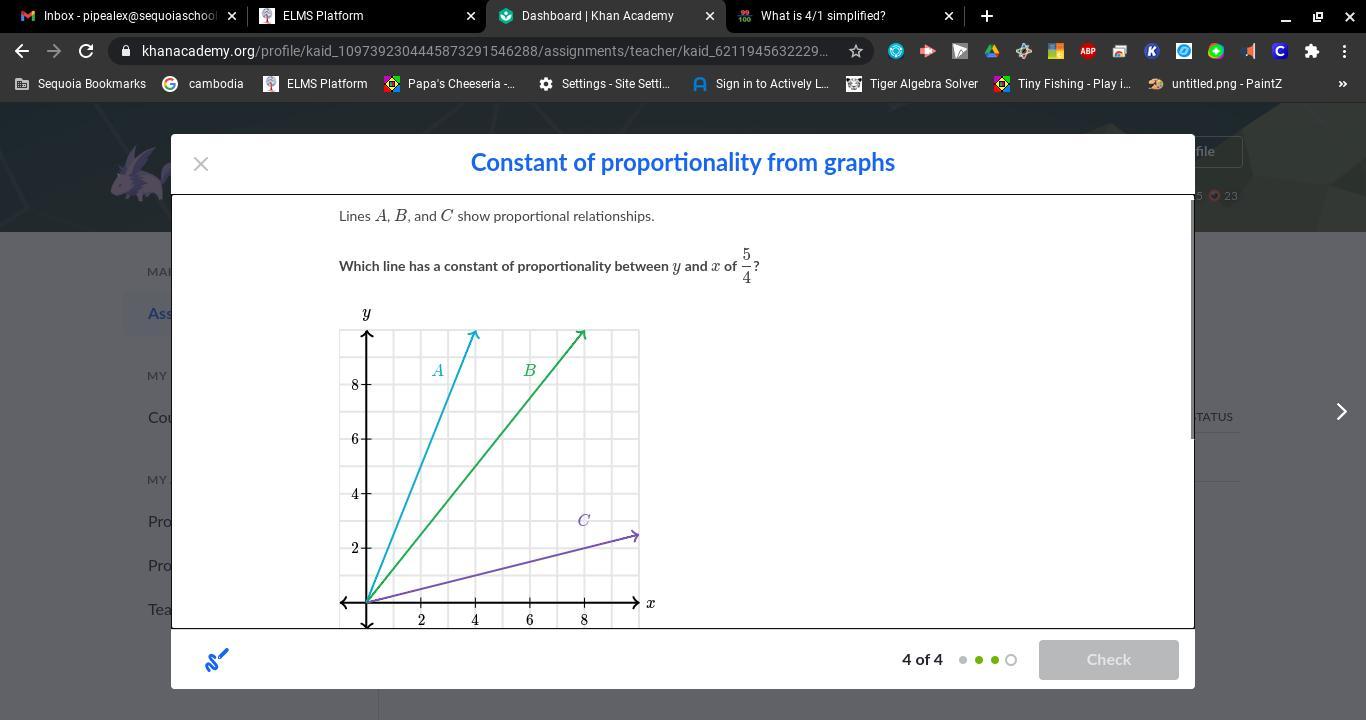Open the AdBlock Plus ABP extension
1366x720 pixels.
[x=1088, y=51]
